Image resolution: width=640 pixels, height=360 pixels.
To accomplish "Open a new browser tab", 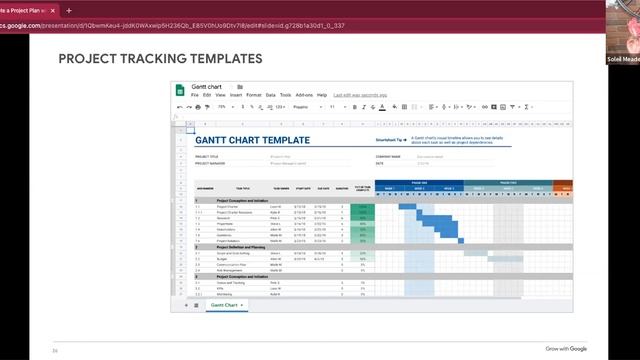I will coord(69,11).
